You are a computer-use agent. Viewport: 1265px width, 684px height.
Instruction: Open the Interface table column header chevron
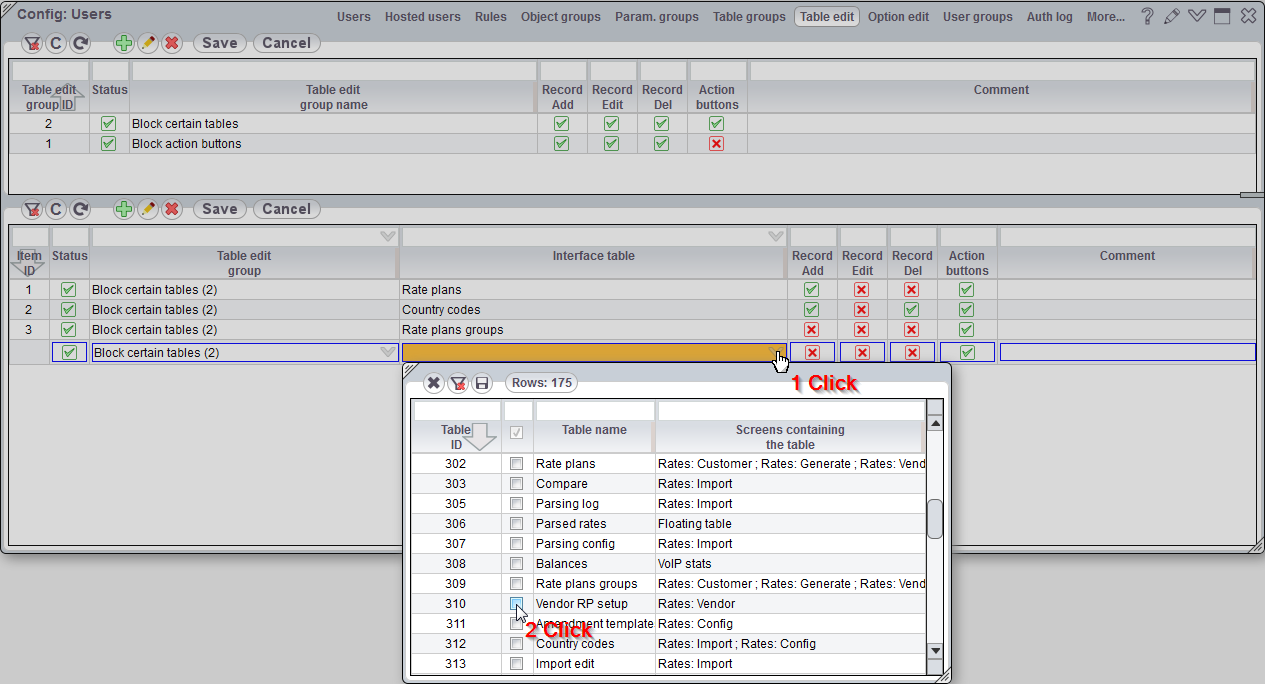tap(775, 236)
